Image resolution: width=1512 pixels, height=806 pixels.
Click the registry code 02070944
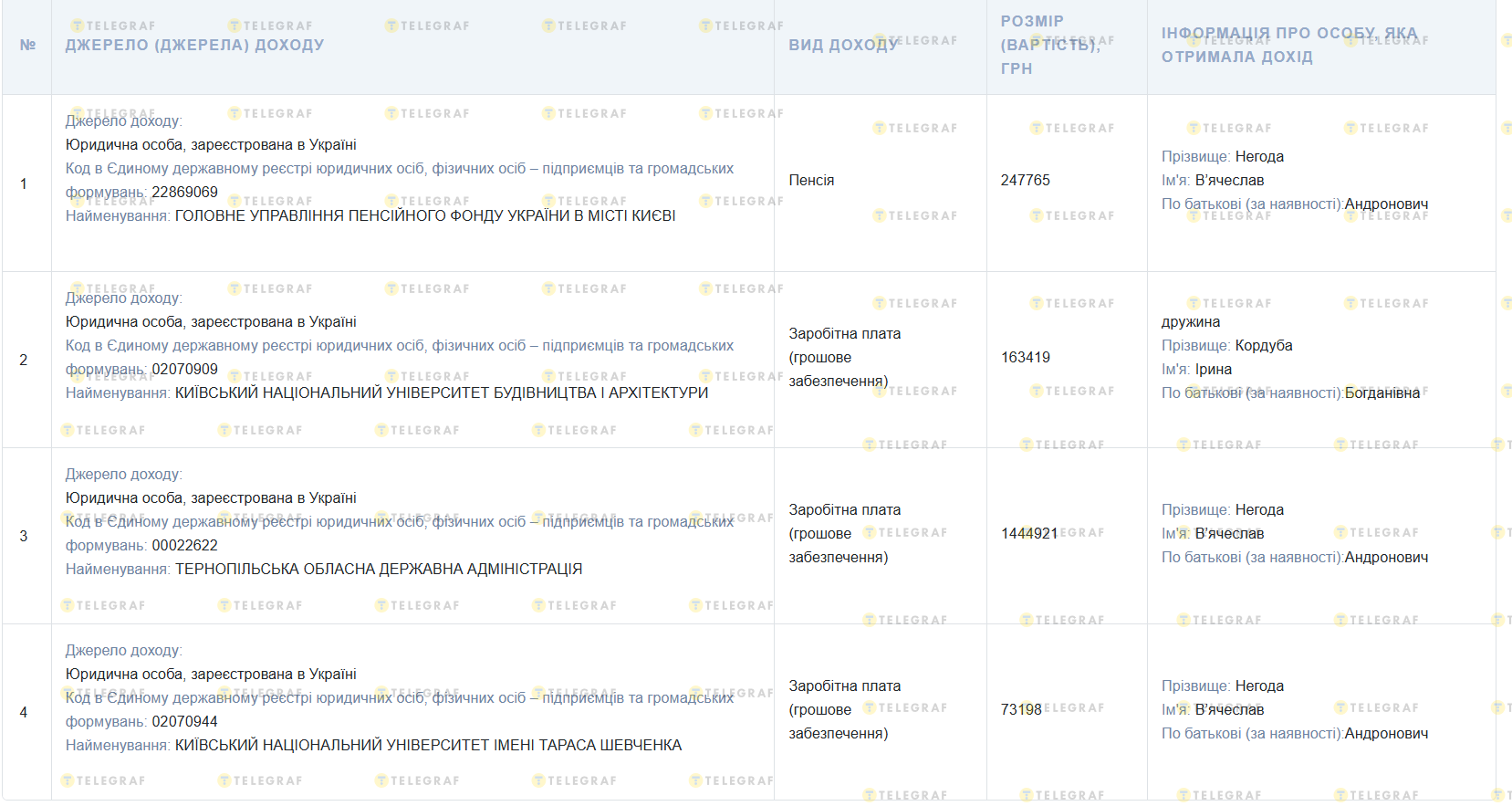(184, 722)
